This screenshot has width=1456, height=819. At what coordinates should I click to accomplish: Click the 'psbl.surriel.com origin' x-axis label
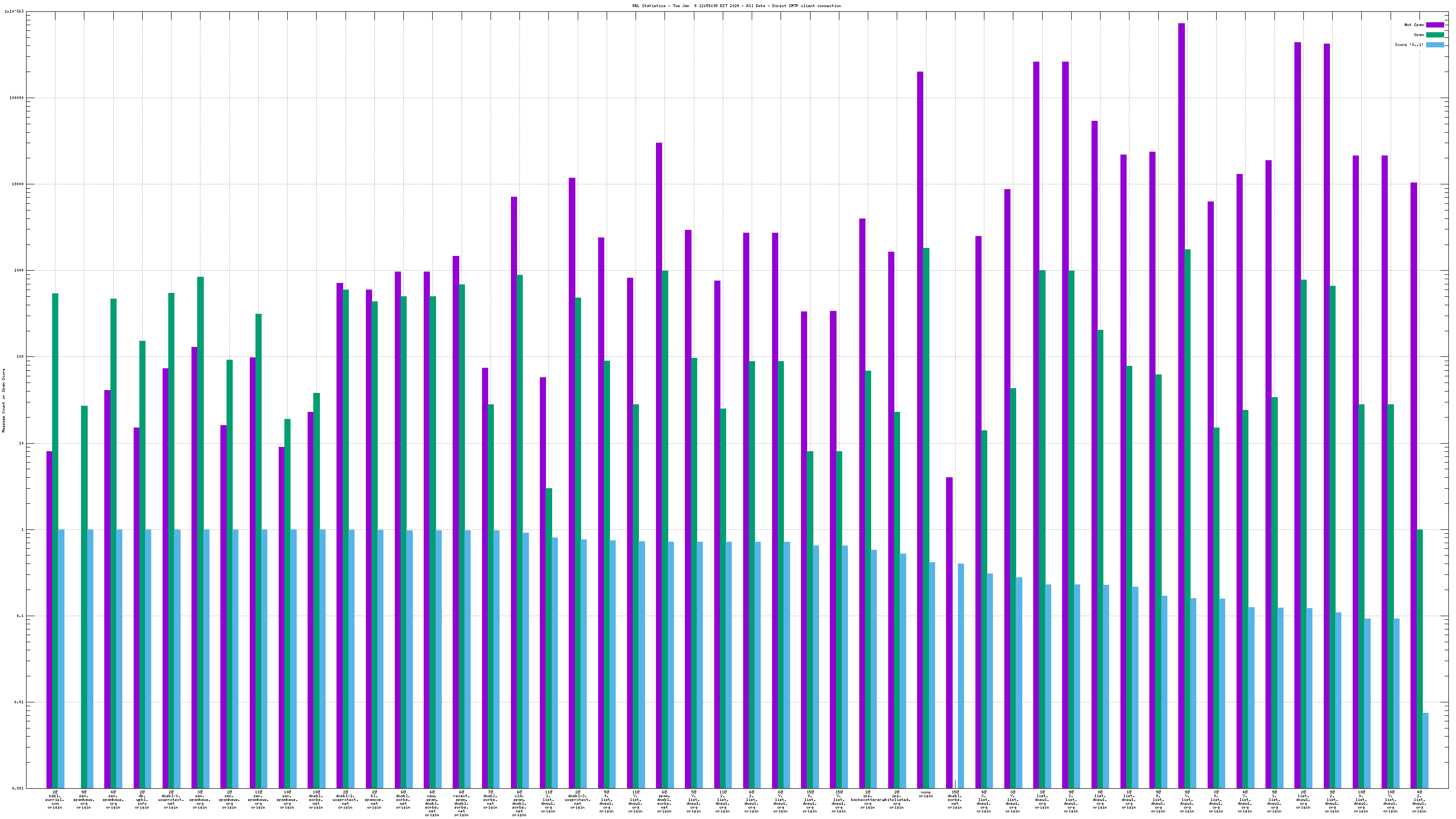(x=55, y=800)
